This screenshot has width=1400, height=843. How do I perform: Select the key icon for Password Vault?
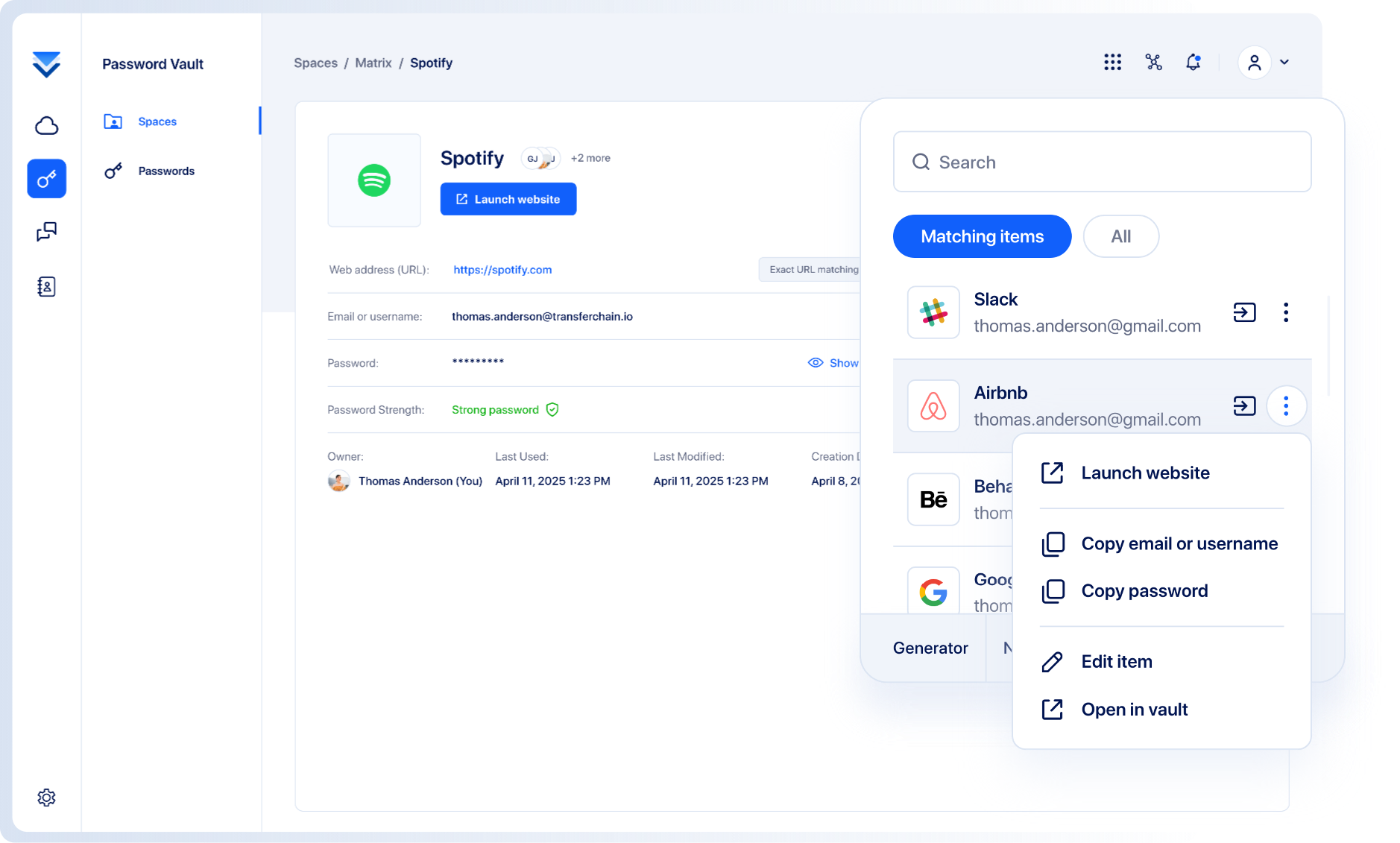pos(46,179)
